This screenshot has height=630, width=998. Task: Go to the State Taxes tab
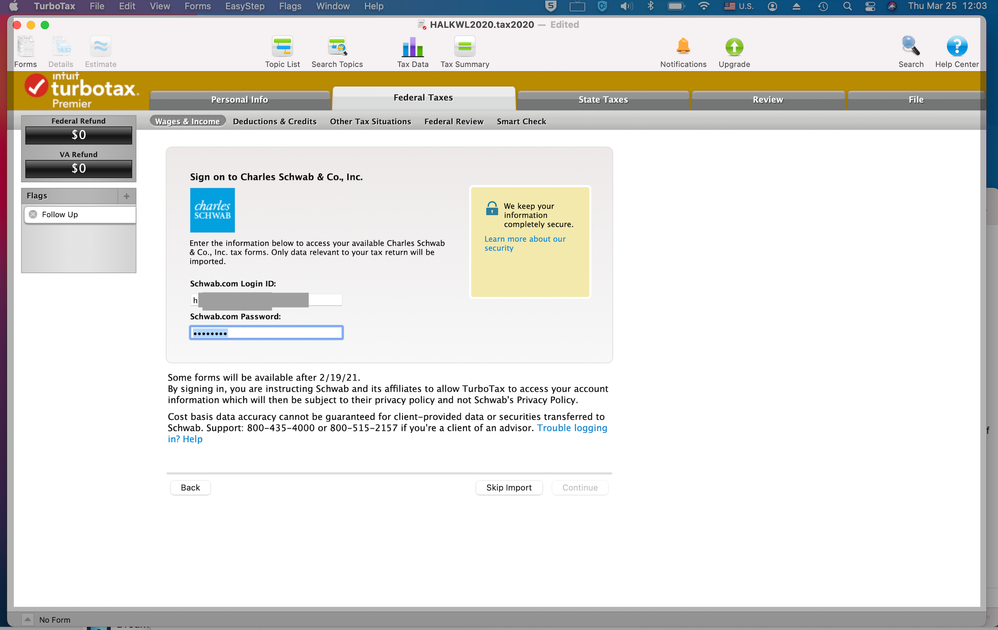point(603,100)
